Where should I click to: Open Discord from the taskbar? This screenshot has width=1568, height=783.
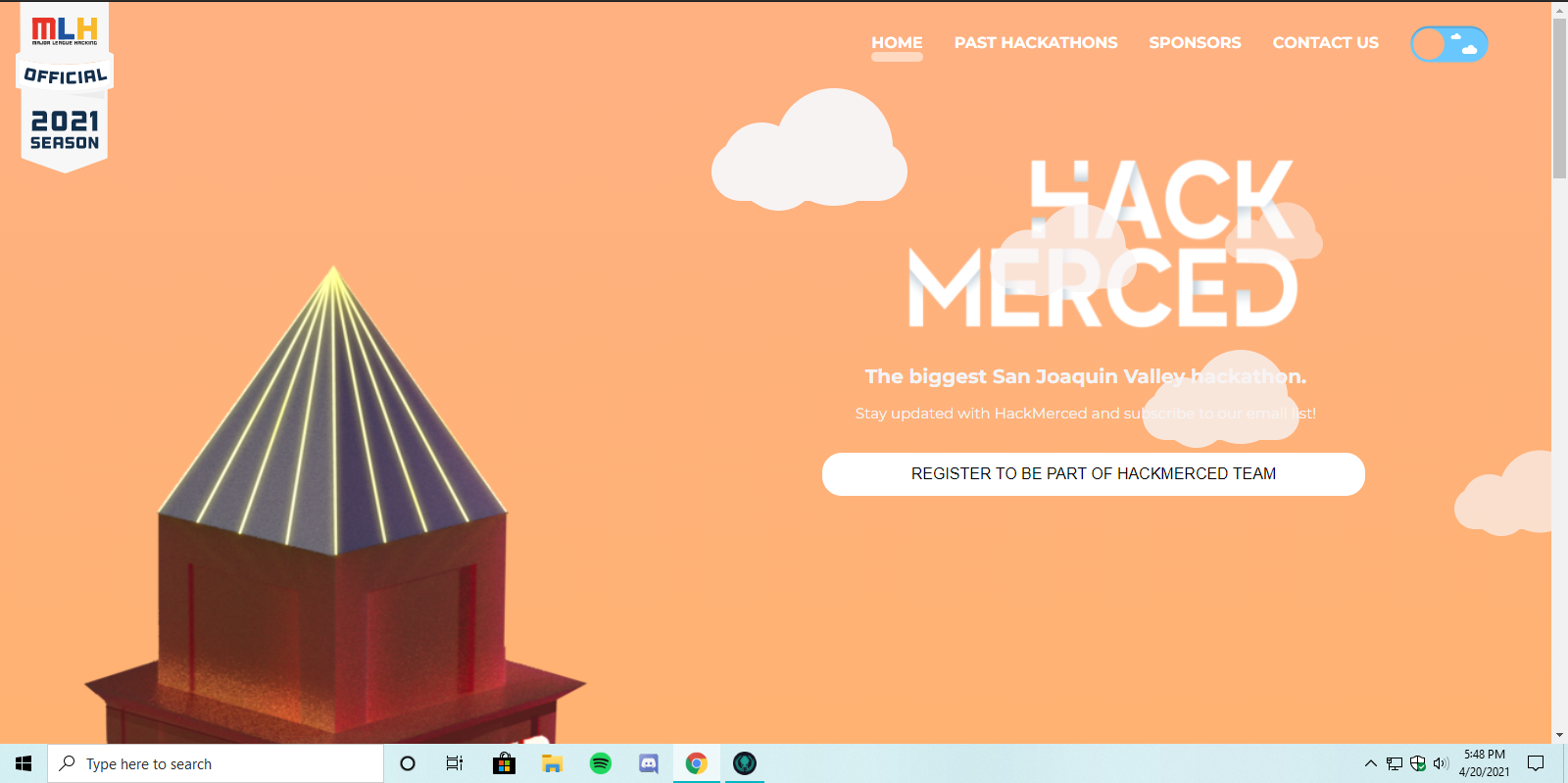point(649,763)
